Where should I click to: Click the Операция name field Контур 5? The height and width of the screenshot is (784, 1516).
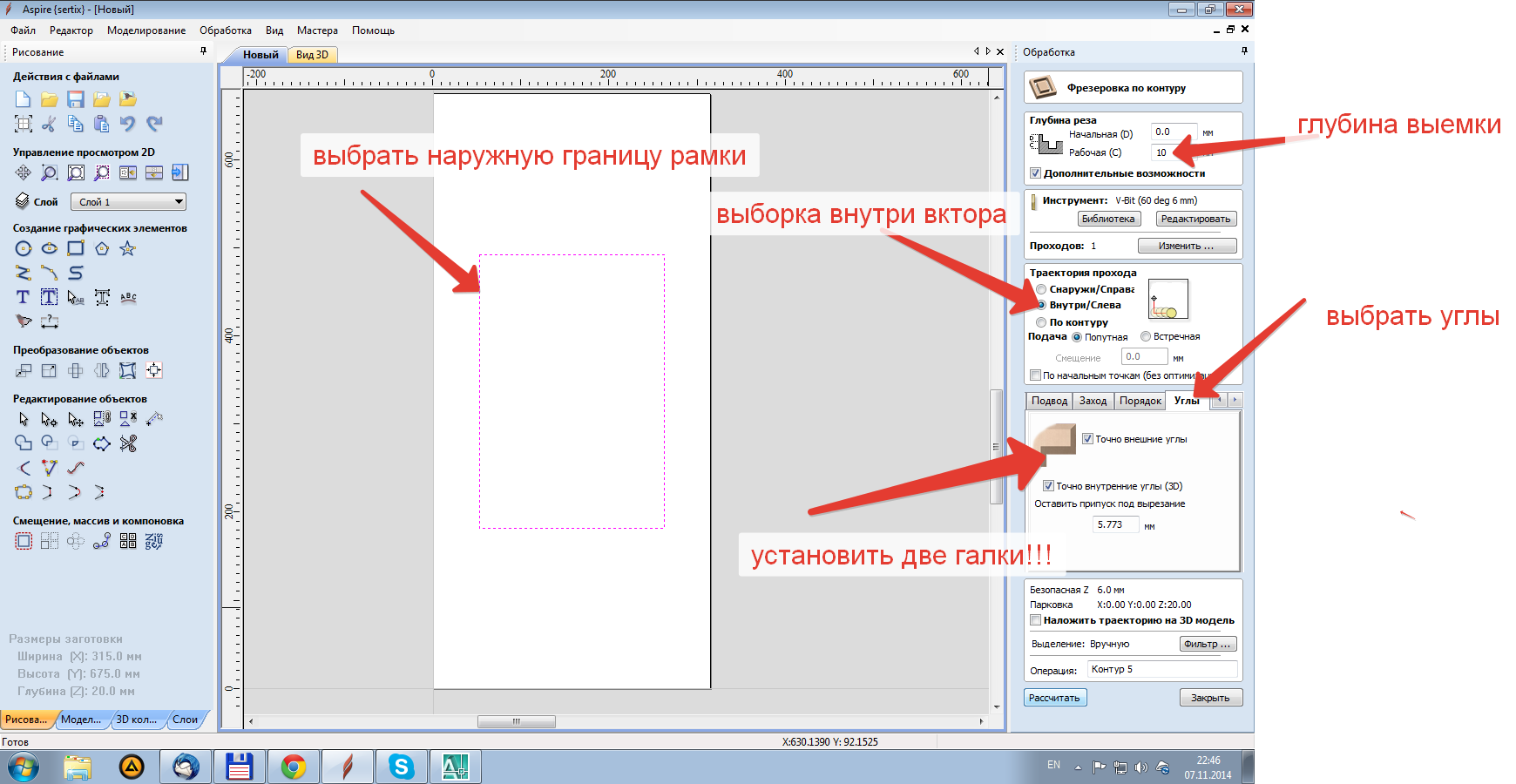pos(1162,669)
